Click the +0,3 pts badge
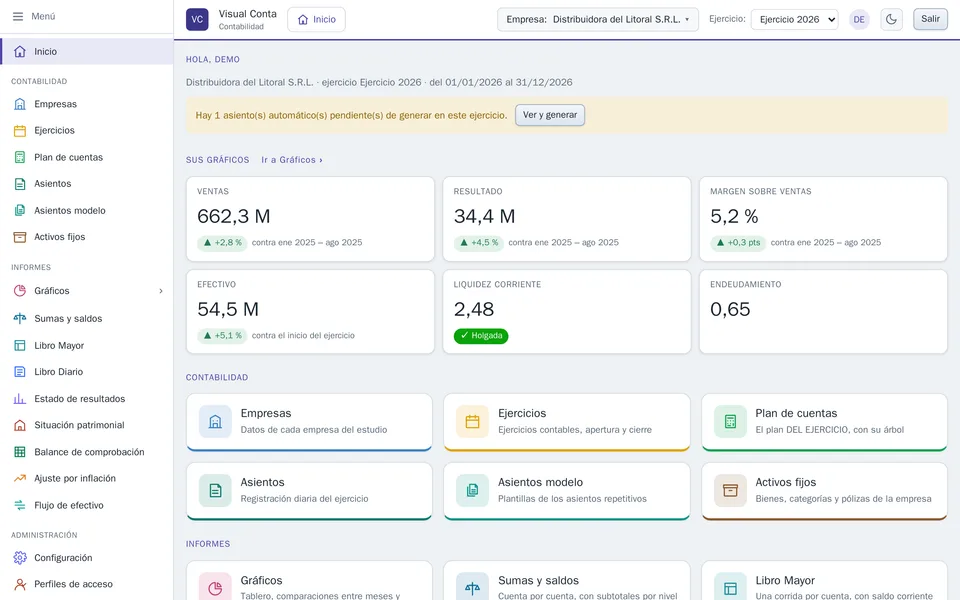960x600 pixels. 738,242
